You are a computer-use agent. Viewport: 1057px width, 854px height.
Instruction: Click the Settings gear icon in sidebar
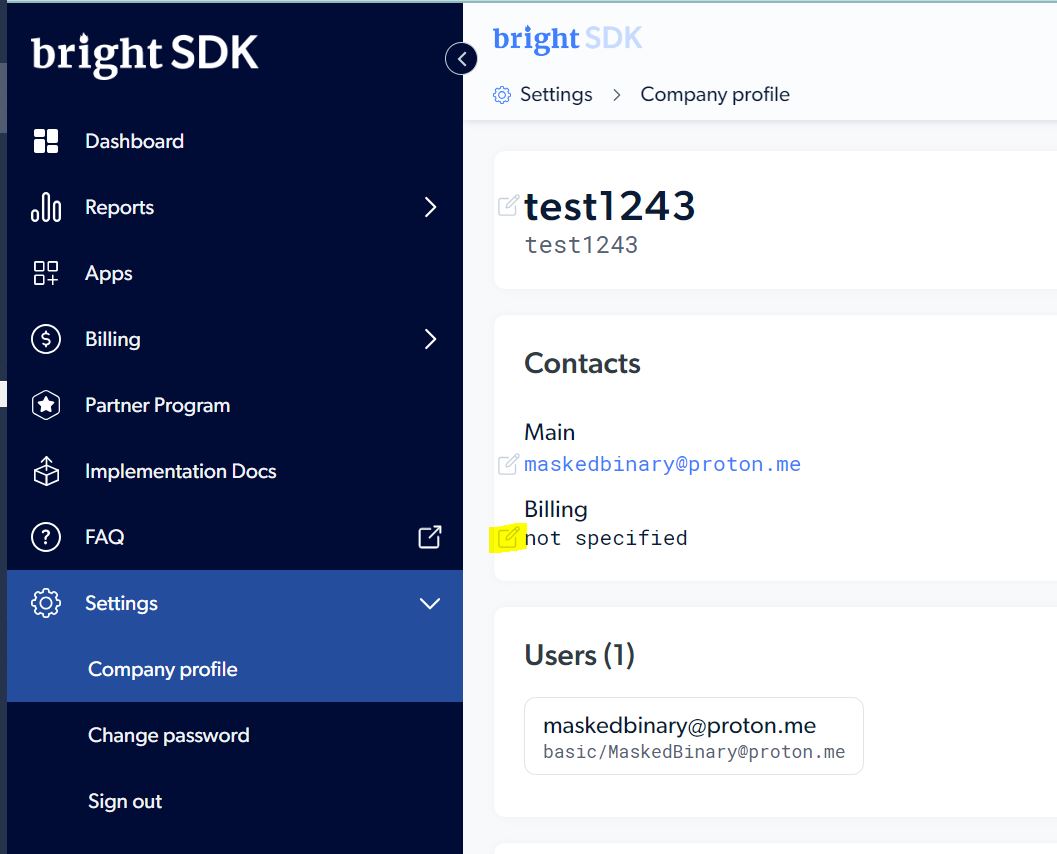[x=46, y=603]
